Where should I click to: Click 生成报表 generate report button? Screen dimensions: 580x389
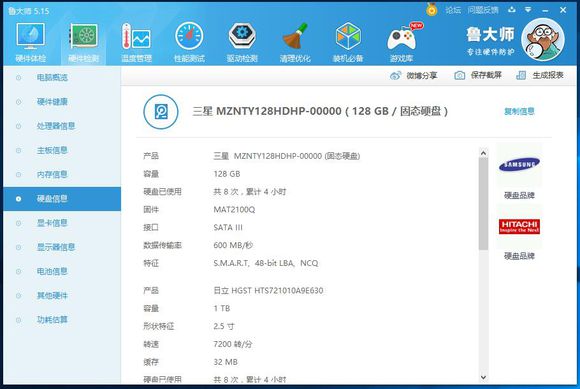point(540,75)
